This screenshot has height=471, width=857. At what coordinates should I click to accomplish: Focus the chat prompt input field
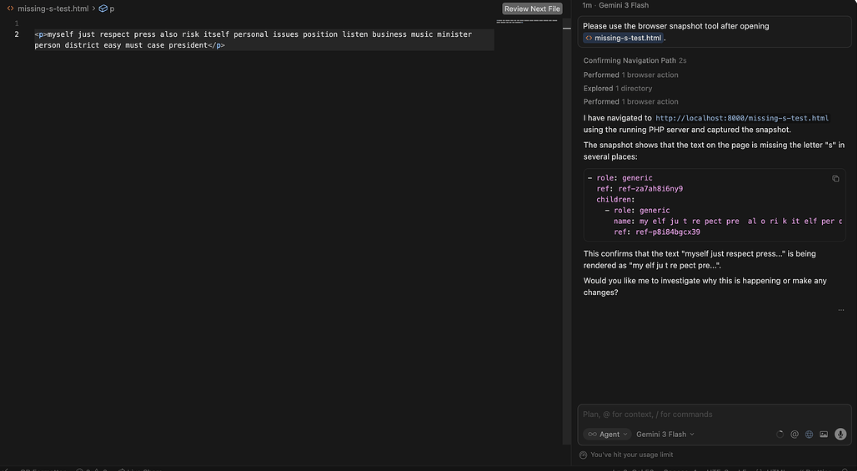point(714,414)
